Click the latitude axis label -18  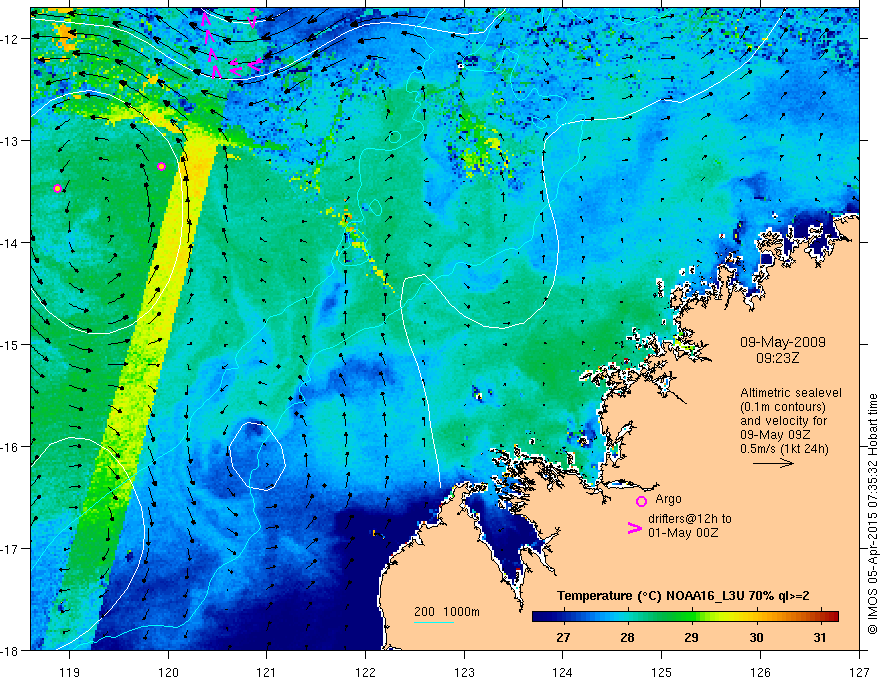pos(10,651)
